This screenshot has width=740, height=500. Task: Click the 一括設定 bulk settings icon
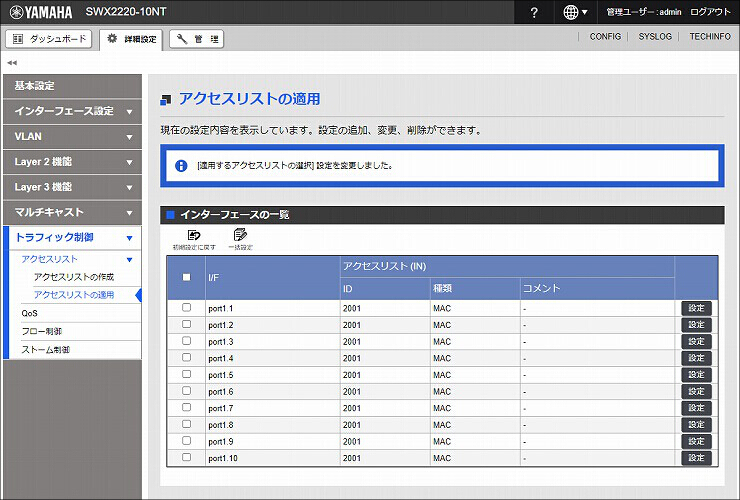click(240, 239)
